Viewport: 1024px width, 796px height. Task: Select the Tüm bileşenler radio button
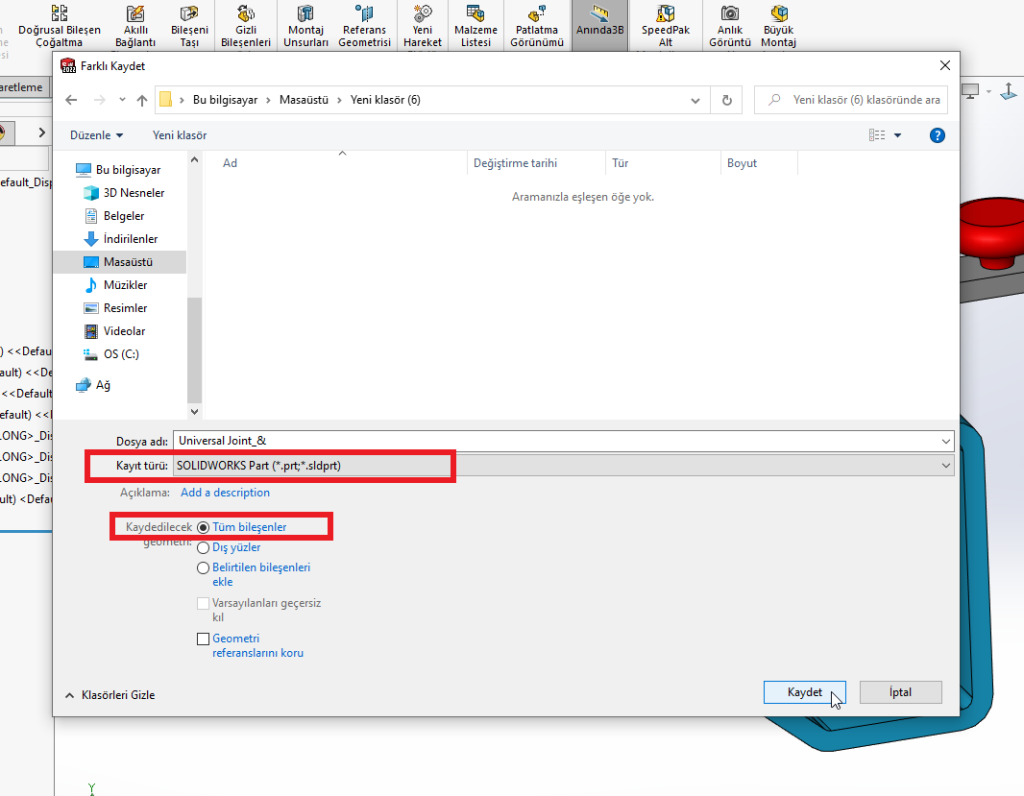[x=204, y=527]
